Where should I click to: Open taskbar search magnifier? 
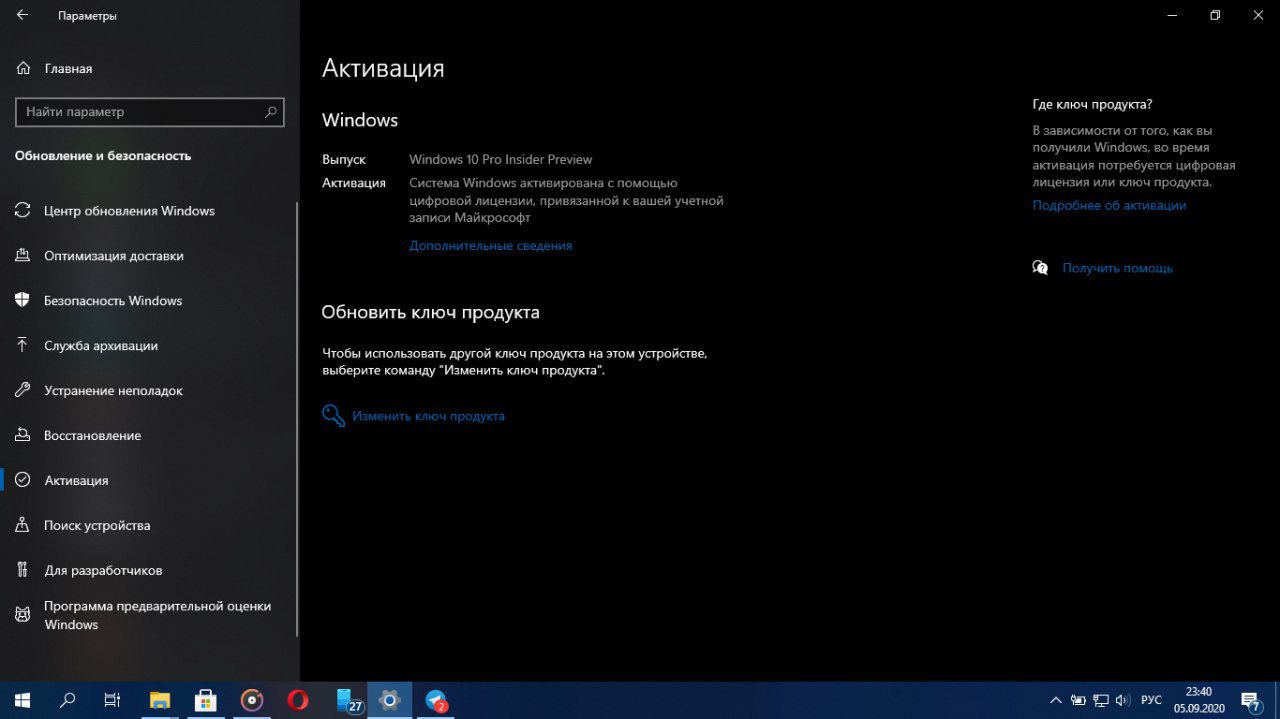pos(68,700)
